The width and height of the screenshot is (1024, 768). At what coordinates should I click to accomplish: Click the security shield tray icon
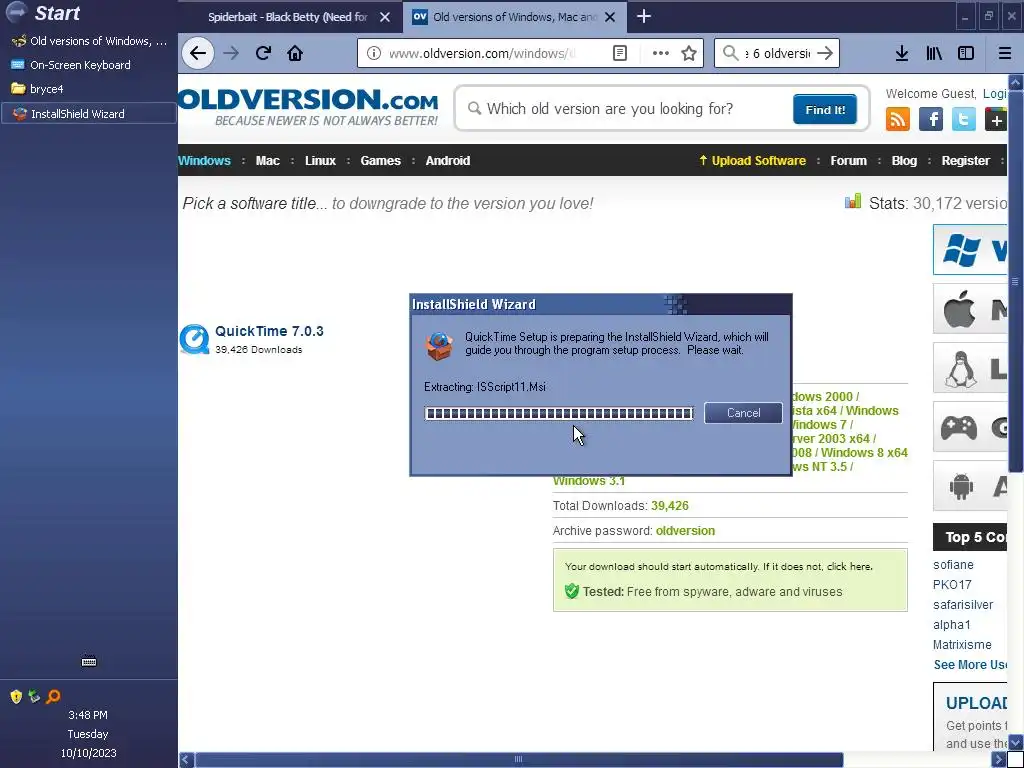tap(16, 697)
